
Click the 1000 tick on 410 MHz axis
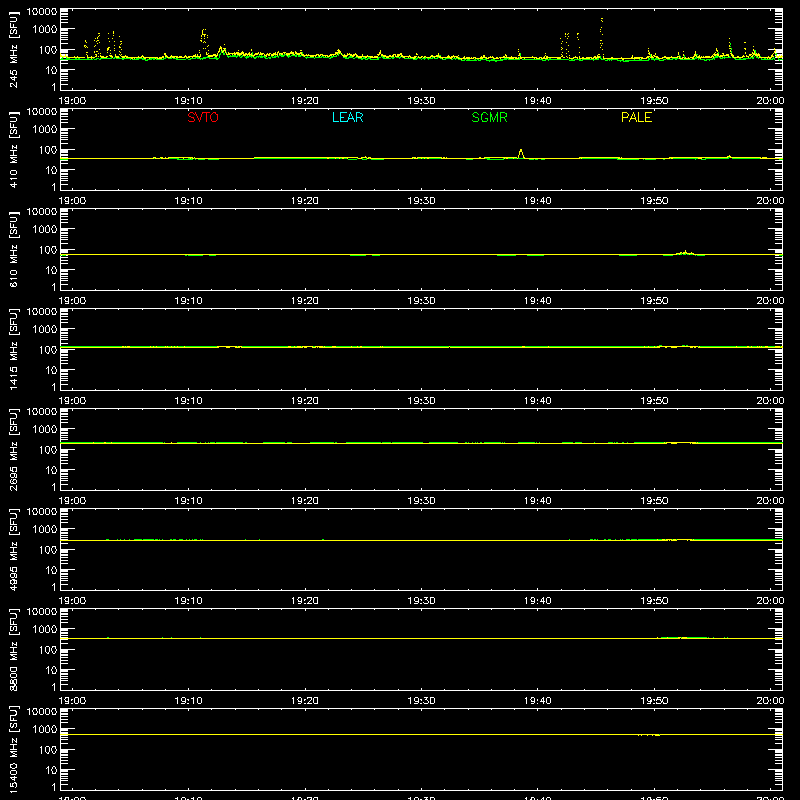[45, 130]
